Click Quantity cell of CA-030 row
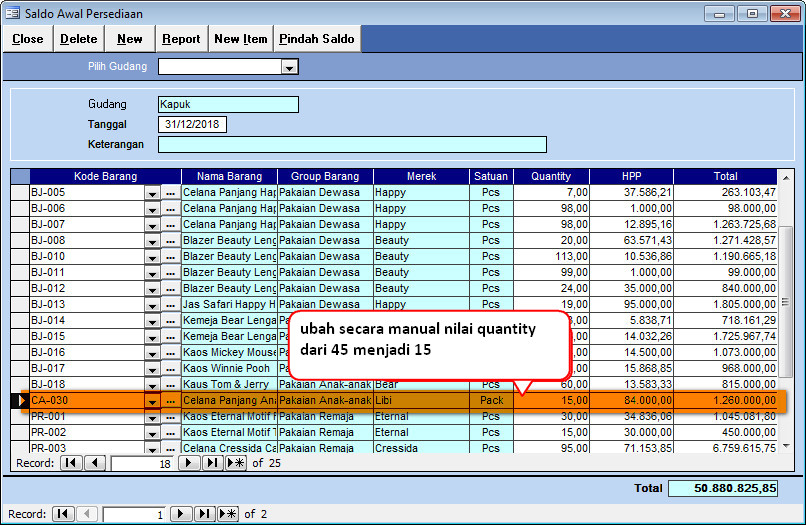 click(x=551, y=400)
